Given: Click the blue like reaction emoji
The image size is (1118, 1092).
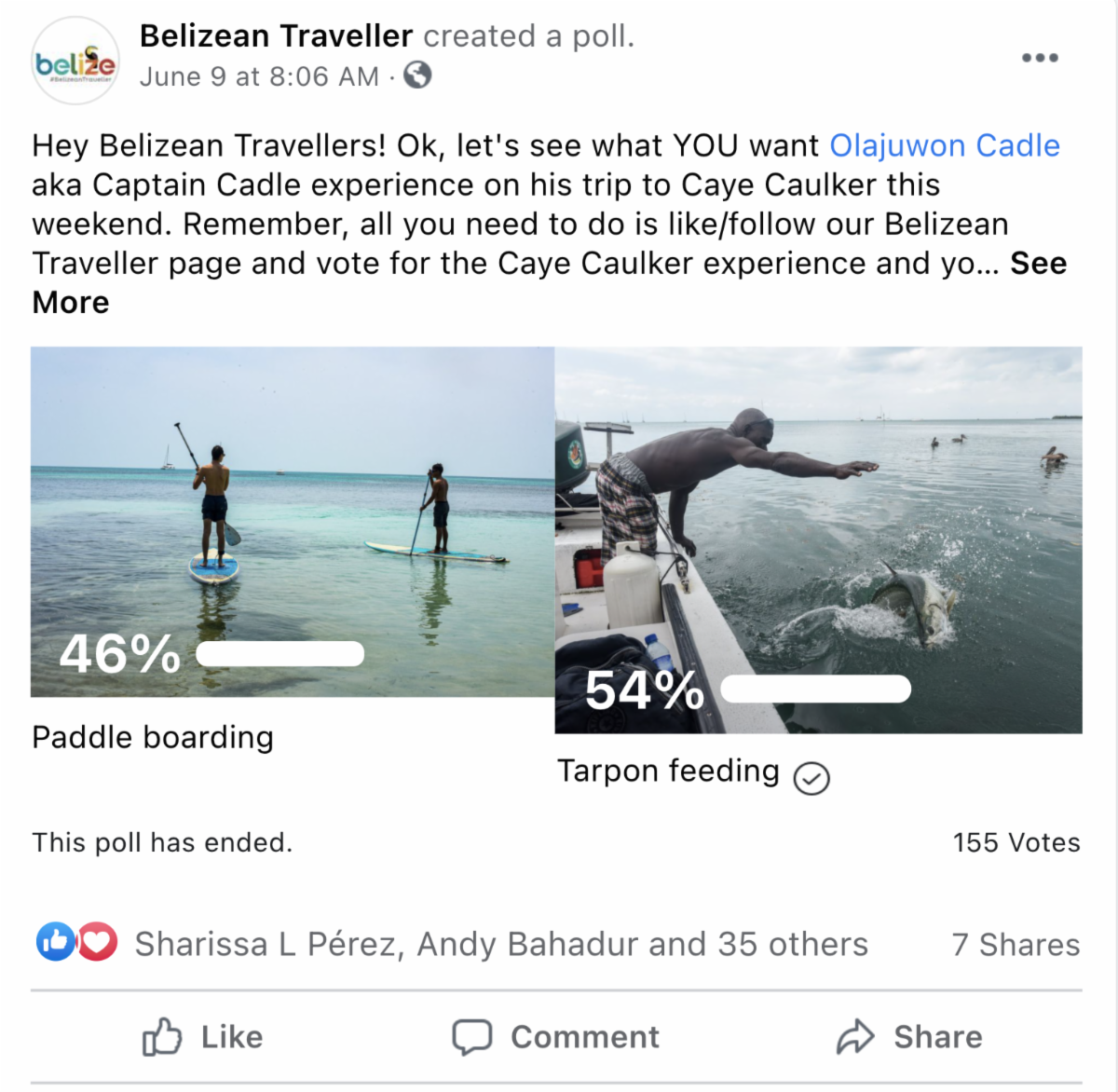Looking at the screenshot, I should point(55,942).
